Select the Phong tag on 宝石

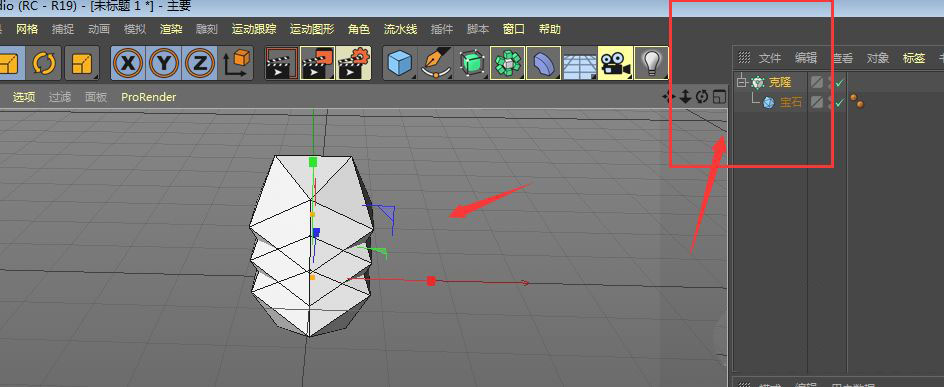pos(857,101)
